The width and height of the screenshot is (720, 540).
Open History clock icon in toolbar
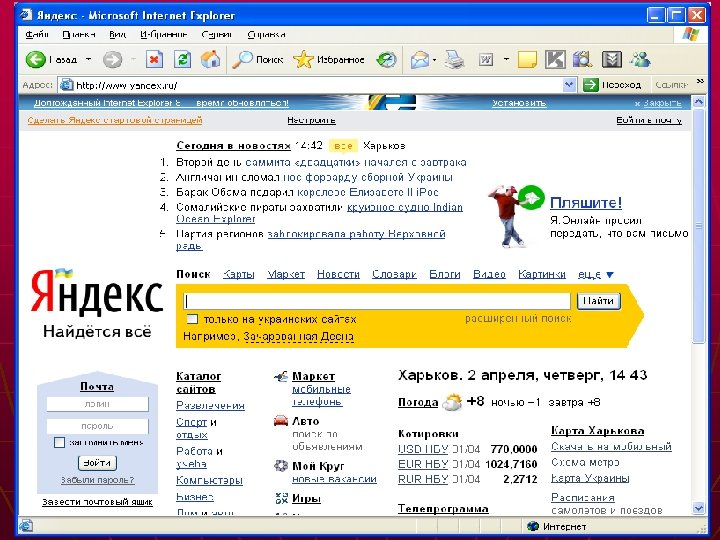(x=386, y=60)
